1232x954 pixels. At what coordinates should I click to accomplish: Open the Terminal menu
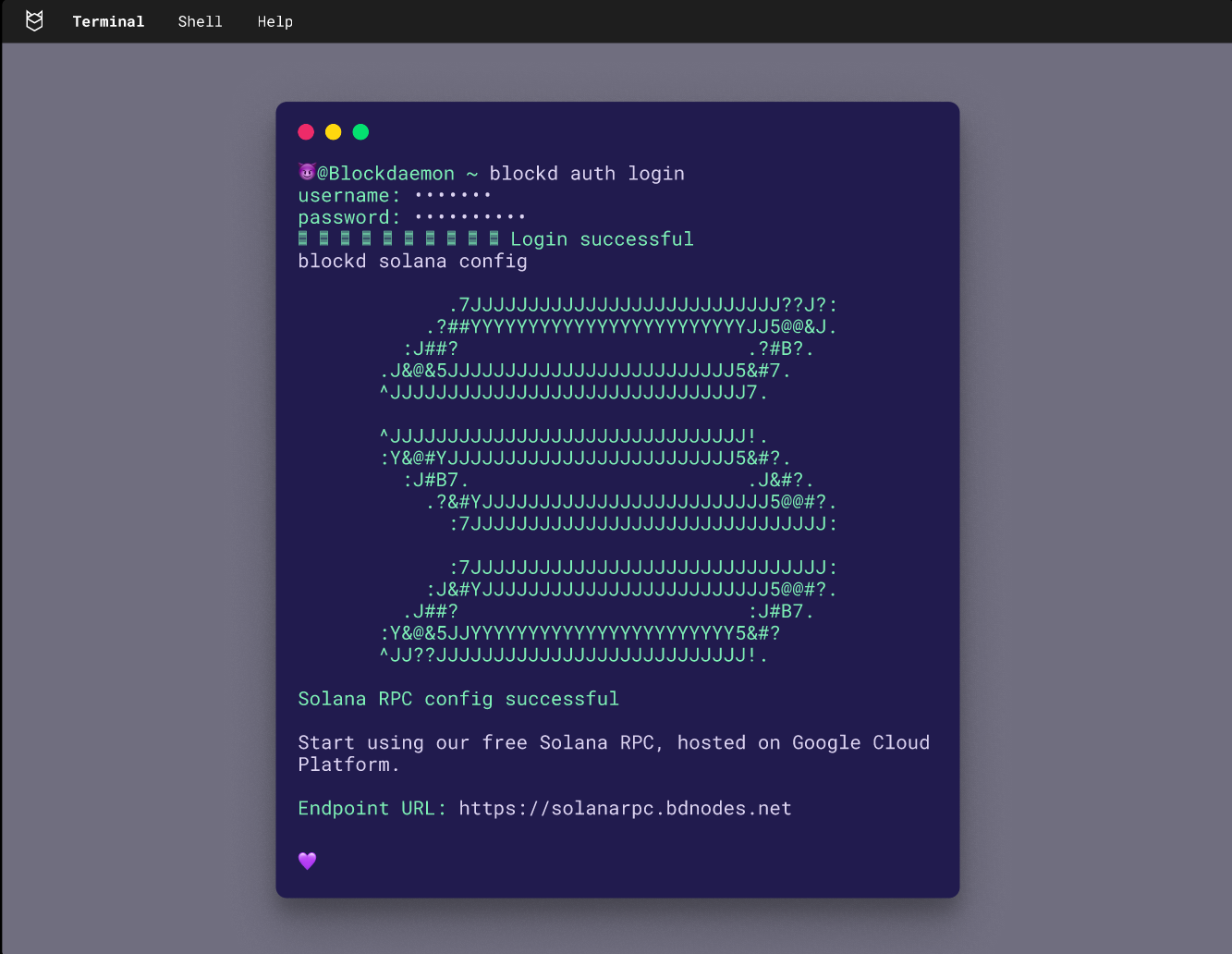pos(108,21)
